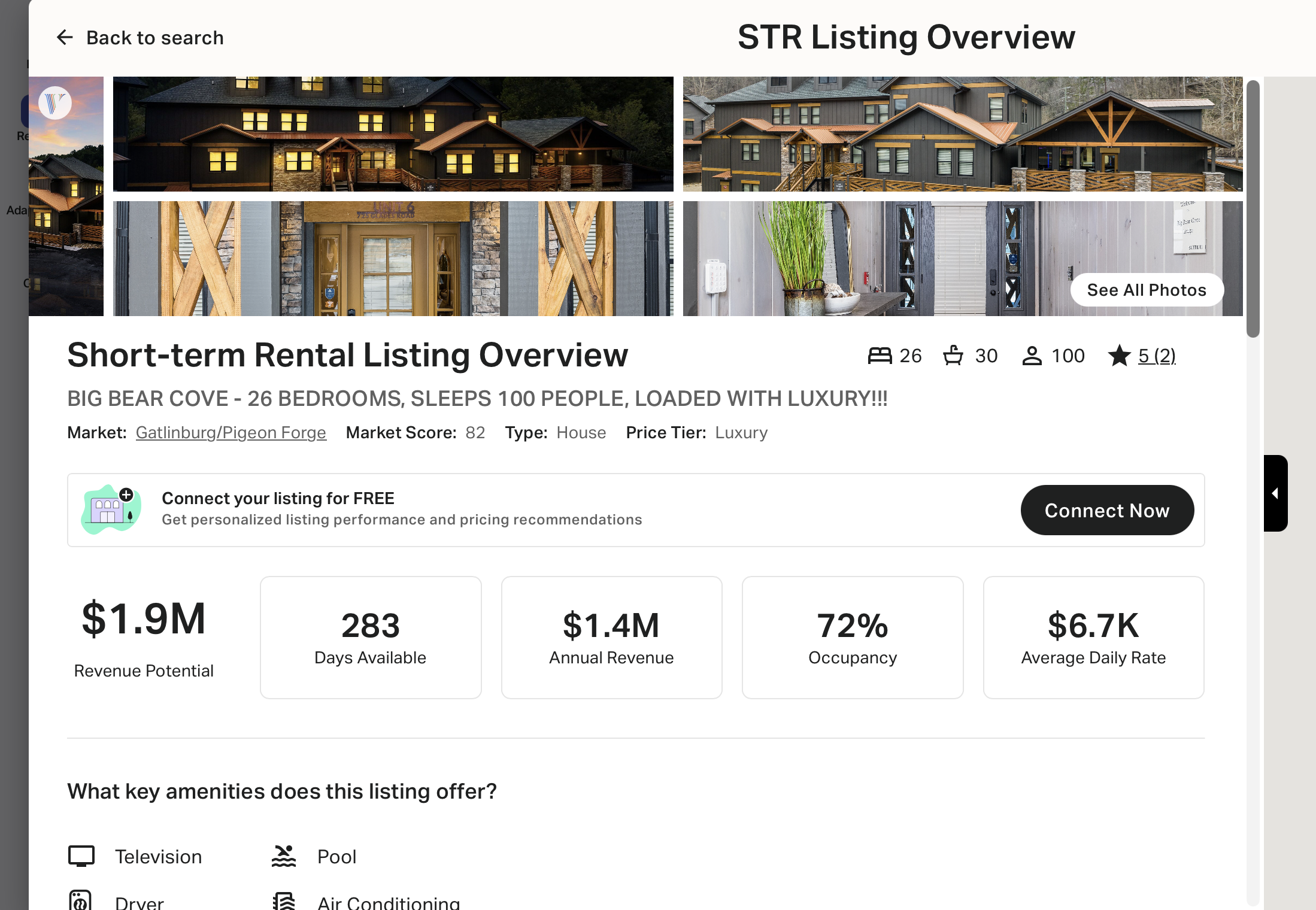The height and width of the screenshot is (910, 1316).
Task: Click the Television amenity icon
Action: click(x=81, y=856)
